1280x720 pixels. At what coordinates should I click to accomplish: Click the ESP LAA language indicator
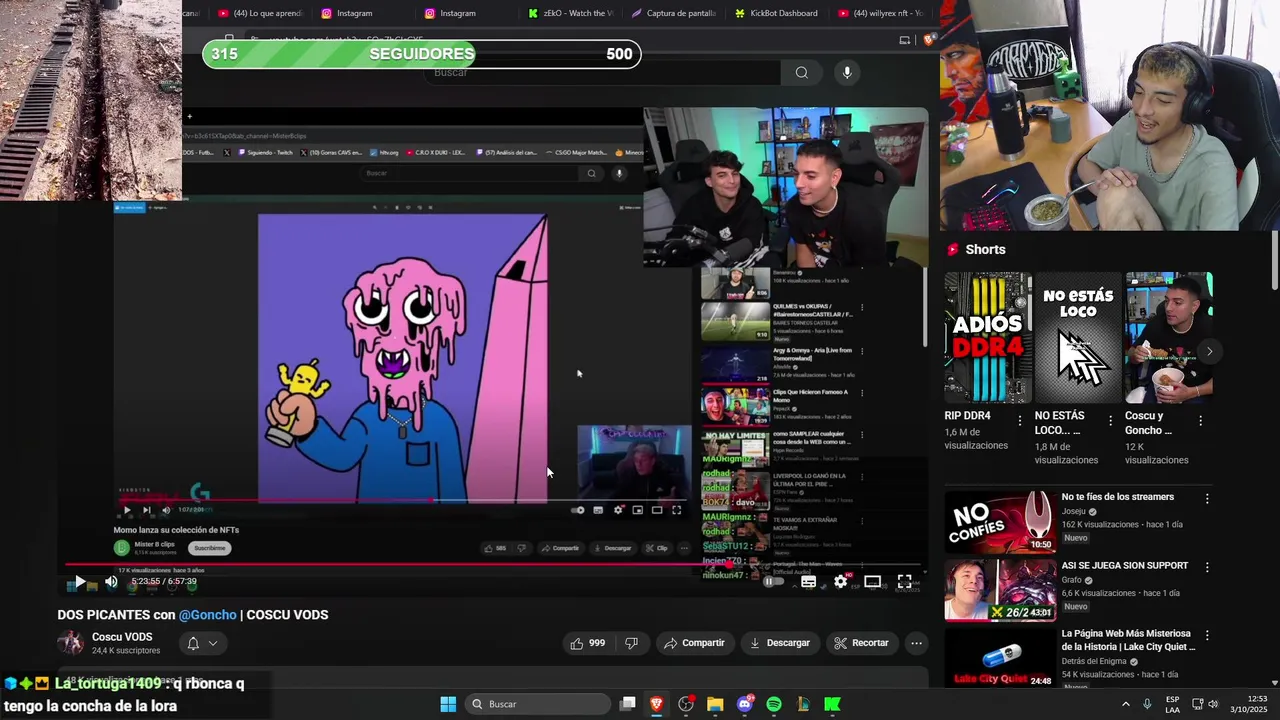[1172, 704]
